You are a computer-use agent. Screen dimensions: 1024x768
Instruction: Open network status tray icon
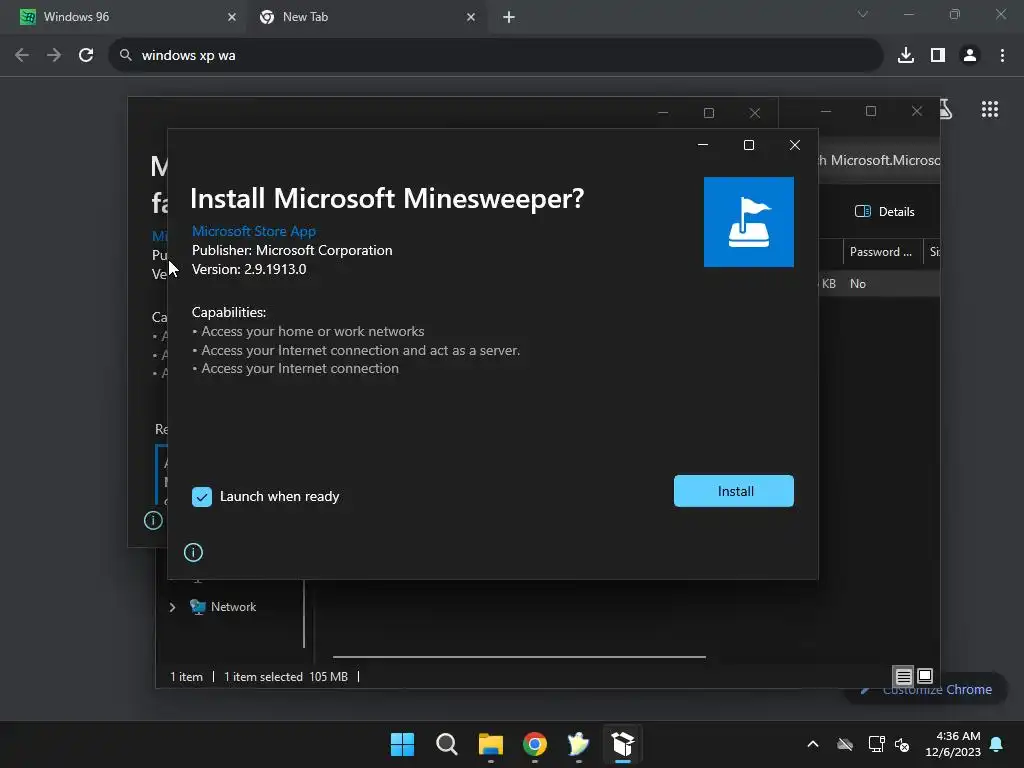876,744
